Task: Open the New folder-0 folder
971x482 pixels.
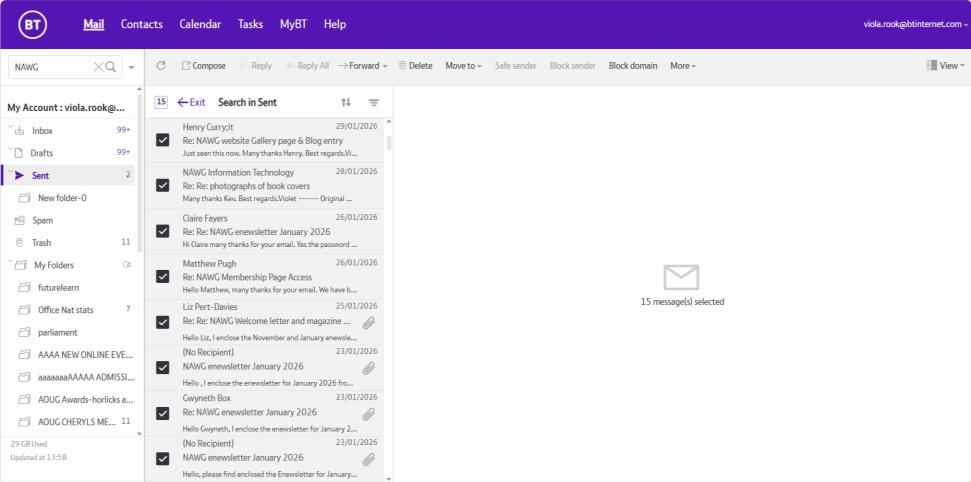Action: tap(63, 198)
